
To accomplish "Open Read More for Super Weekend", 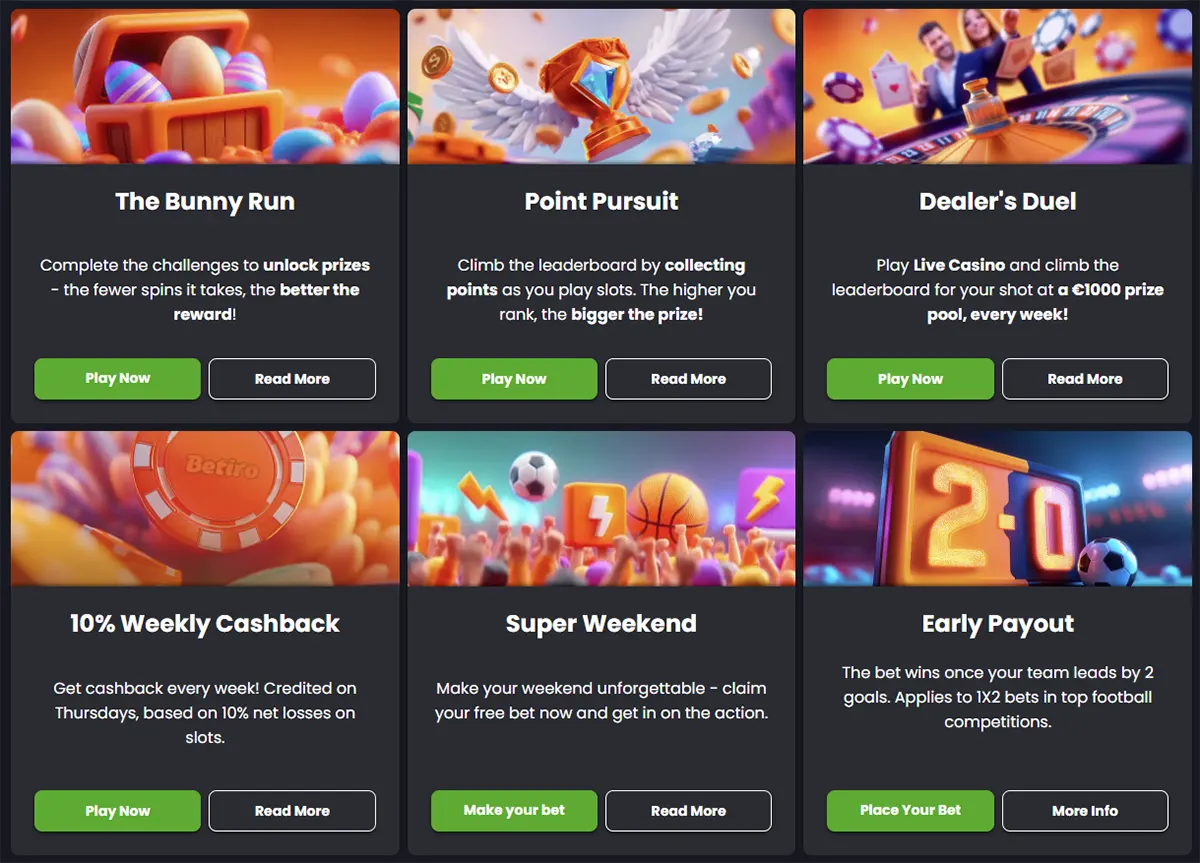I will [x=688, y=811].
